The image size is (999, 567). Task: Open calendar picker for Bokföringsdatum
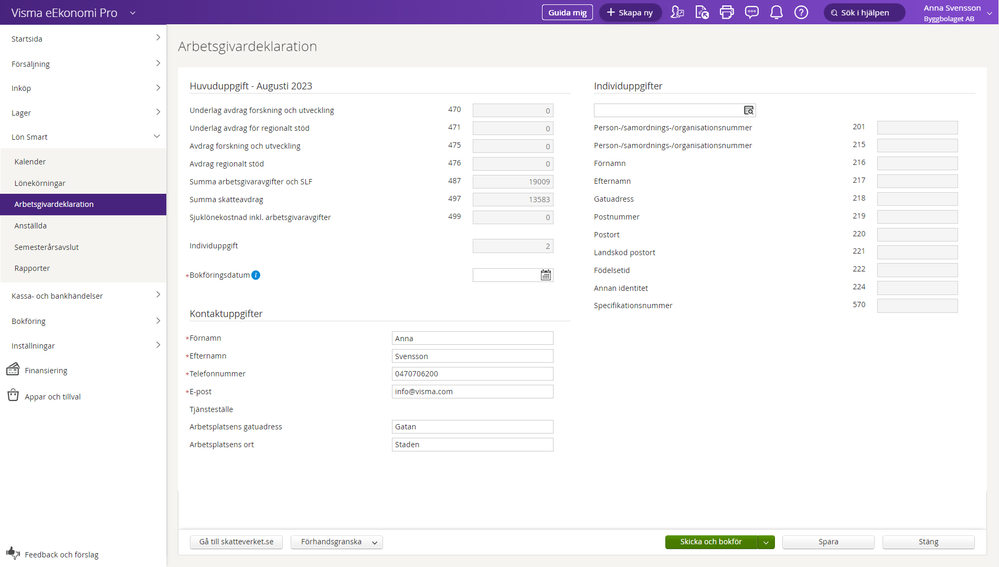point(546,275)
